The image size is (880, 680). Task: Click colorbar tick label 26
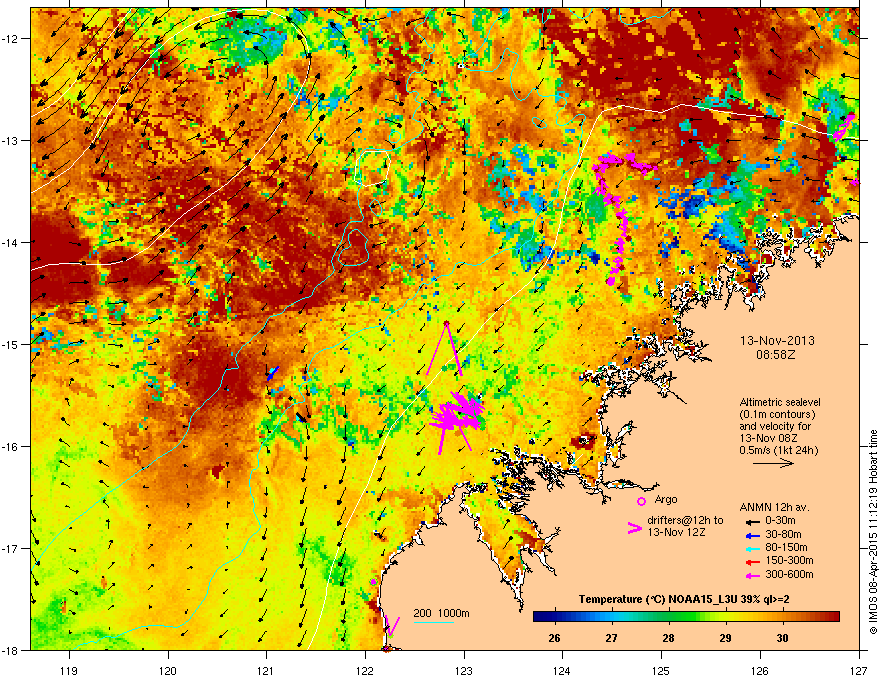[x=554, y=638]
